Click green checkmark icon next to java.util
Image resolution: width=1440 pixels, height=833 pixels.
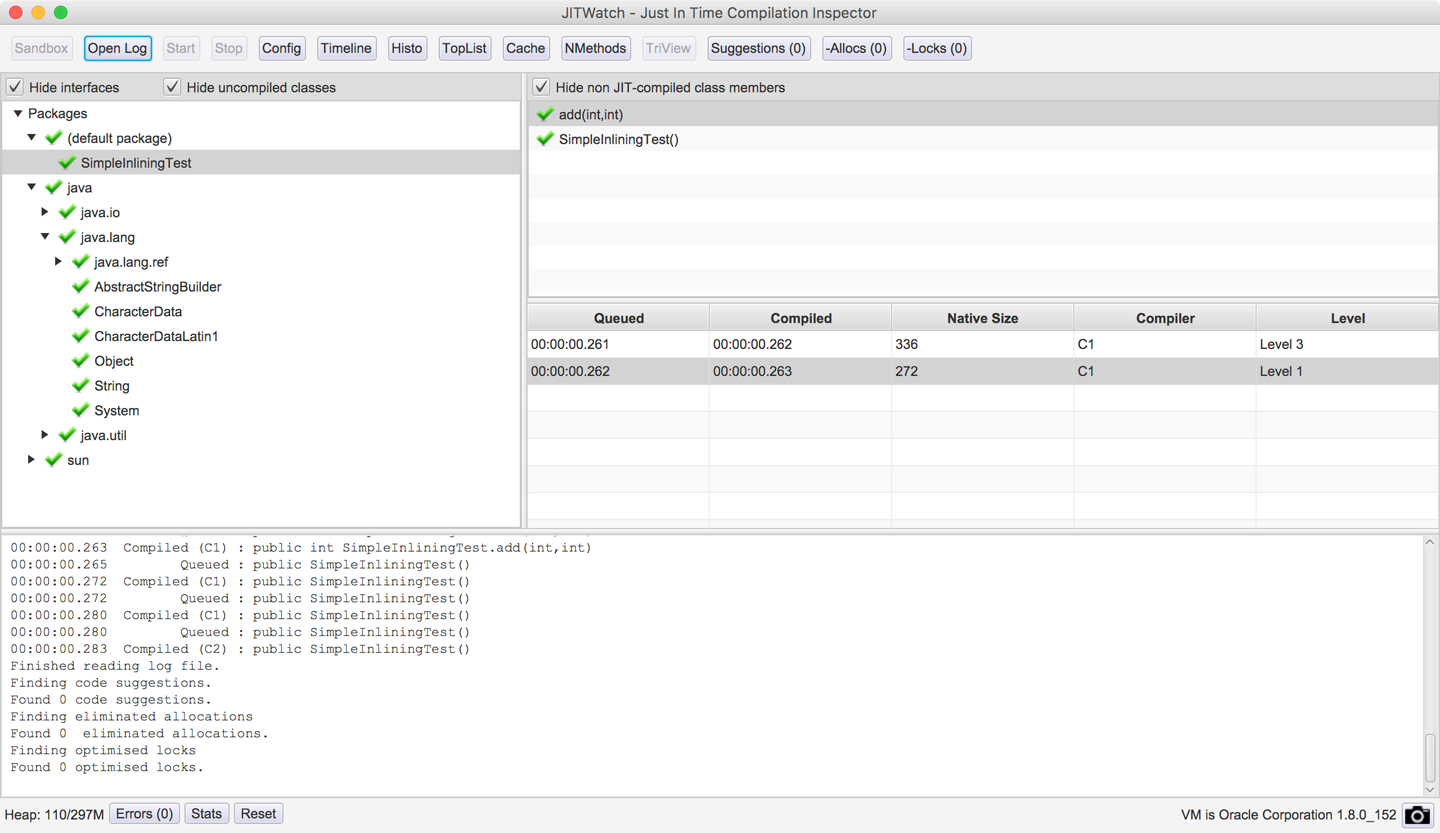point(67,435)
